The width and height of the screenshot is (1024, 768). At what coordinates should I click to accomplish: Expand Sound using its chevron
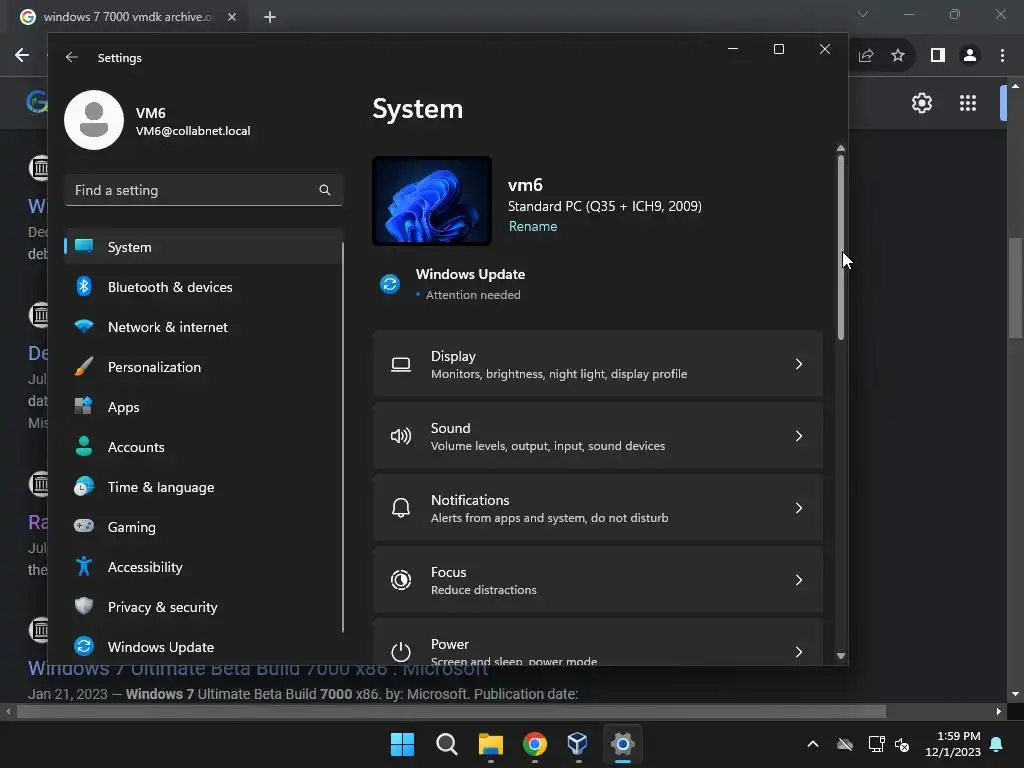click(799, 436)
